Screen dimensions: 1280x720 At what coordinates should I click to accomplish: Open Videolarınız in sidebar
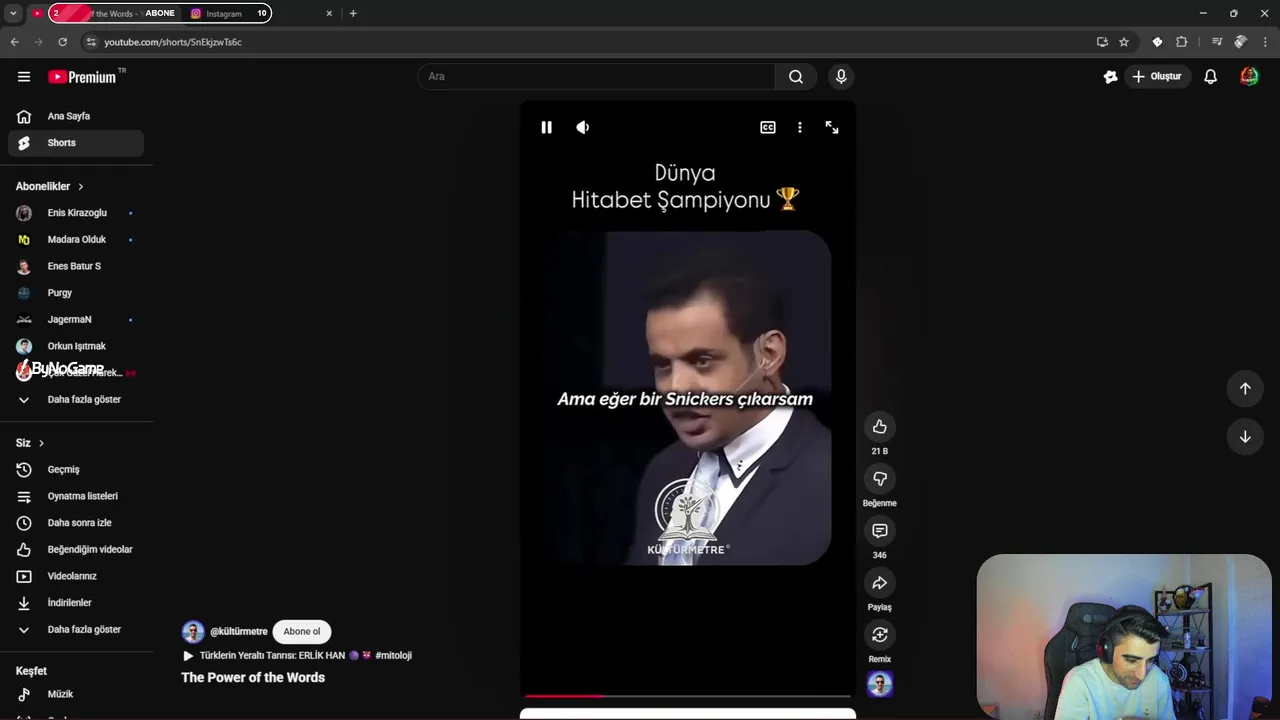coord(76,576)
